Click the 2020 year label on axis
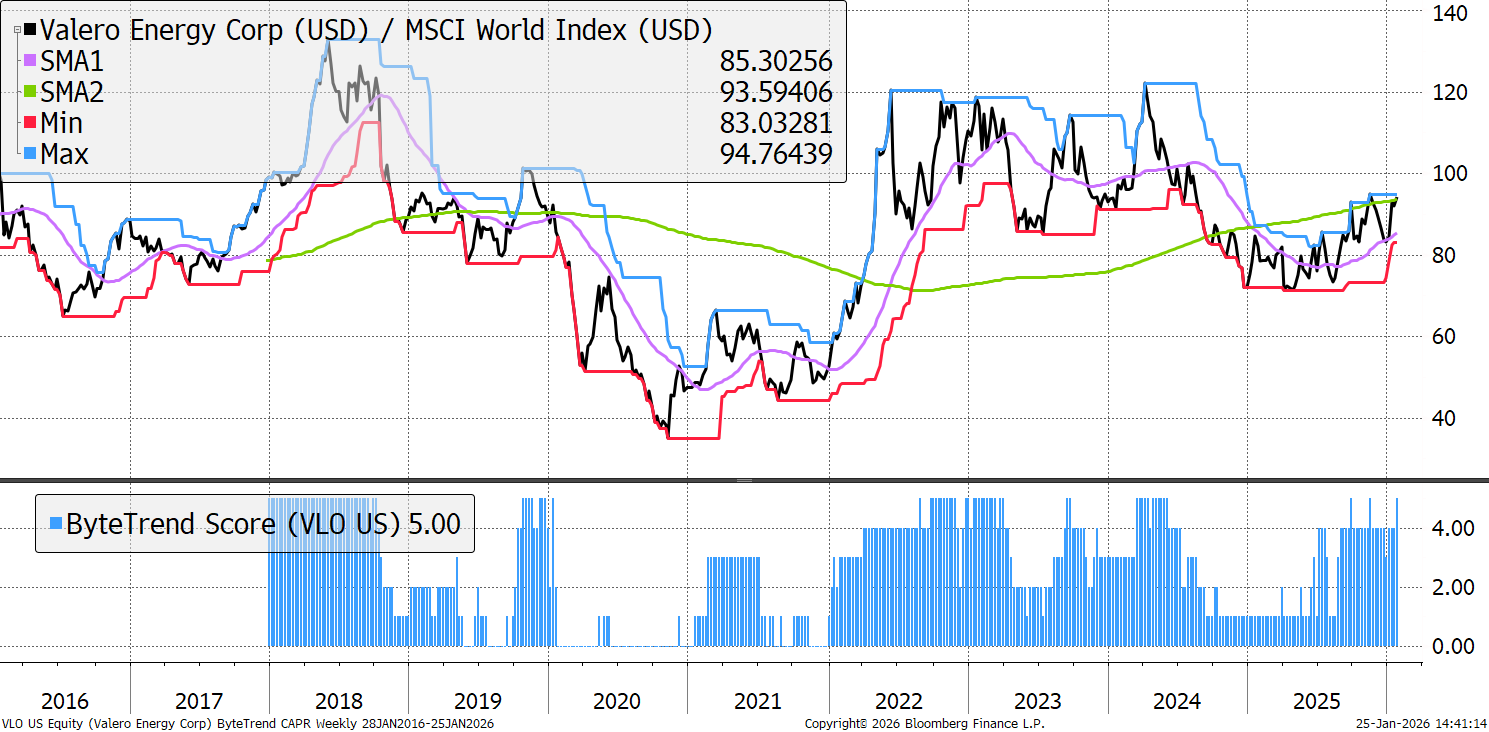This screenshot has height=732, width=1489. point(617,701)
